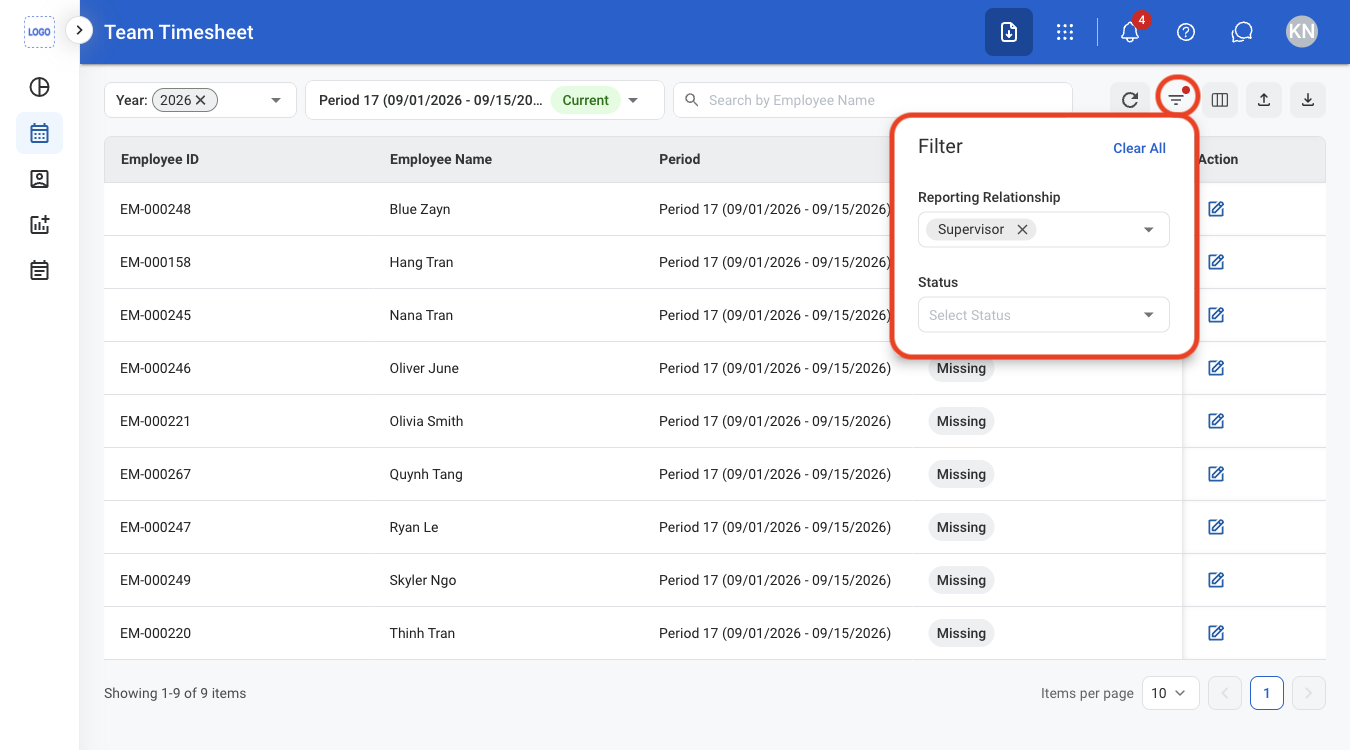Open notifications bell with 4 alerts
This screenshot has width=1350, height=750.
coord(1130,32)
